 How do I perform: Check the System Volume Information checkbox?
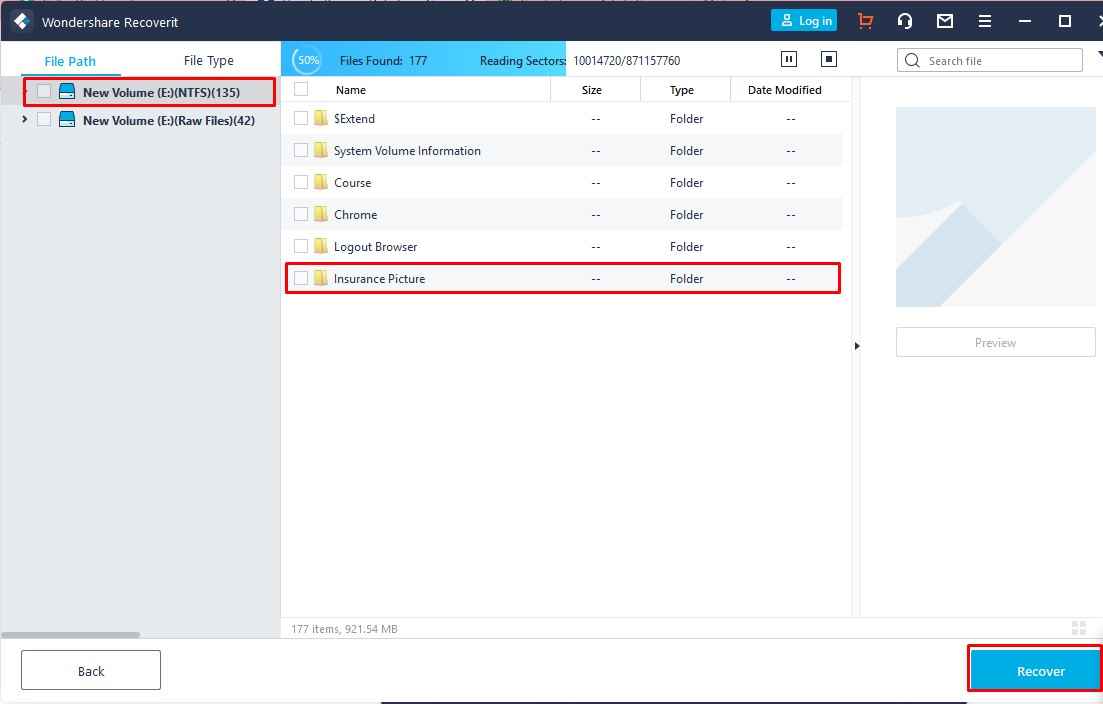tap(301, 151)
